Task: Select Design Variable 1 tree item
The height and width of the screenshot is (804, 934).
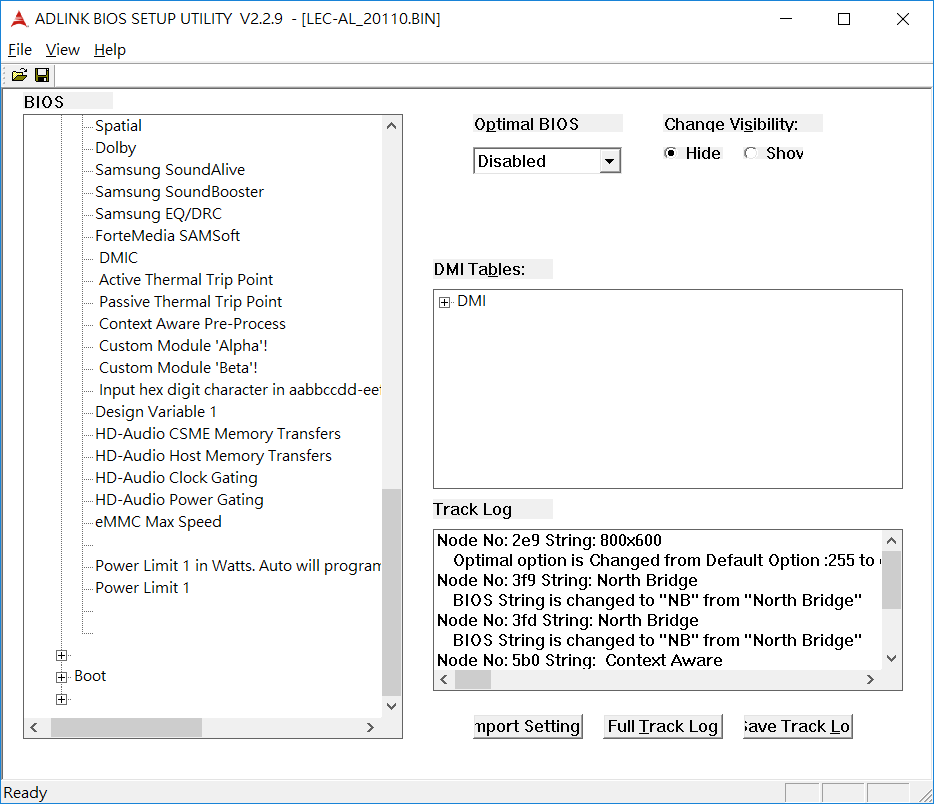Action: pos(156,412)
